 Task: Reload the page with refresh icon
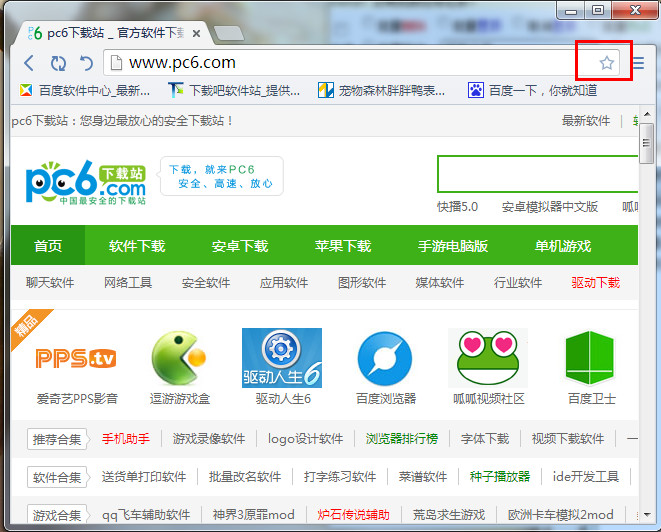click(58, 63)
